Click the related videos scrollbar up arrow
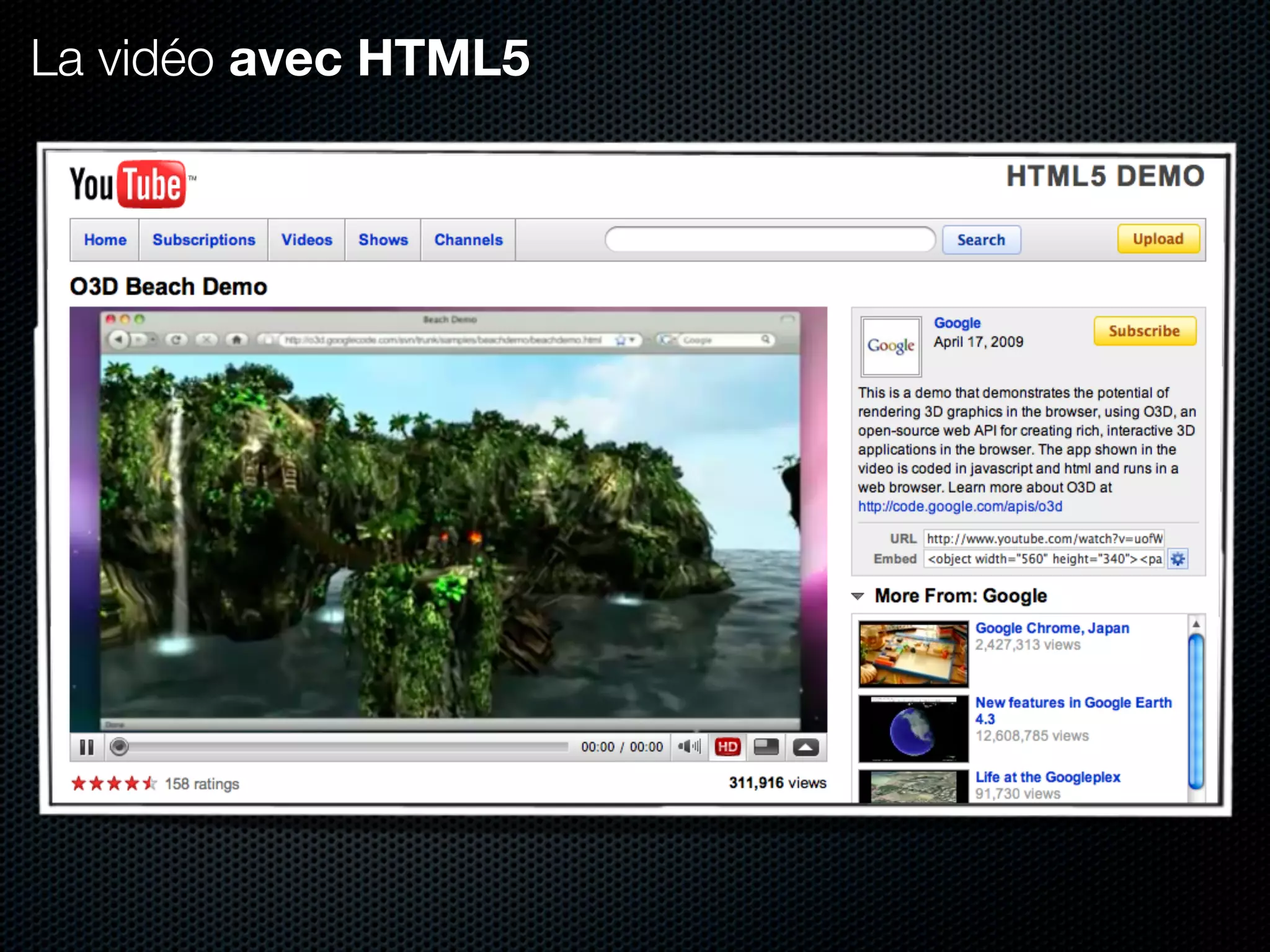This screenshot has width=1270, height=952. click(1196, 624)
